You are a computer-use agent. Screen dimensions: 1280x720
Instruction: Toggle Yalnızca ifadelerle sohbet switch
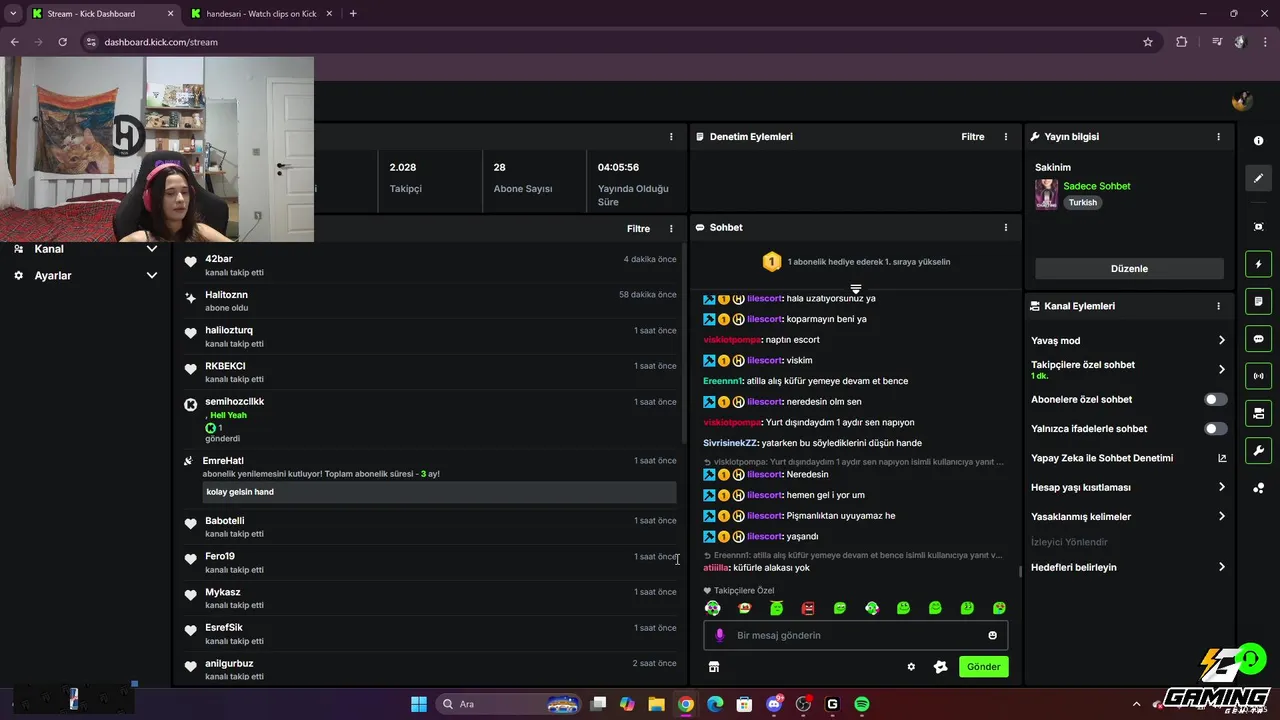(1215, 429)
